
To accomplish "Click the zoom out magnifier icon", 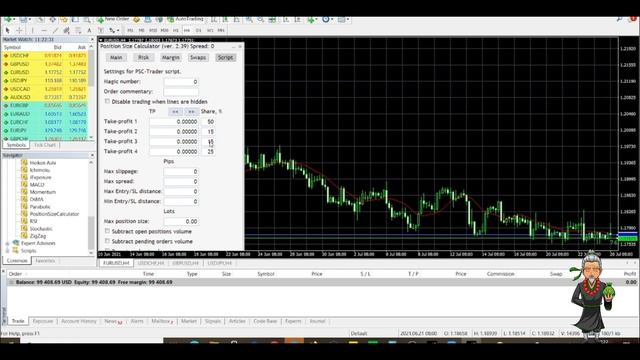I will (260, 19).
